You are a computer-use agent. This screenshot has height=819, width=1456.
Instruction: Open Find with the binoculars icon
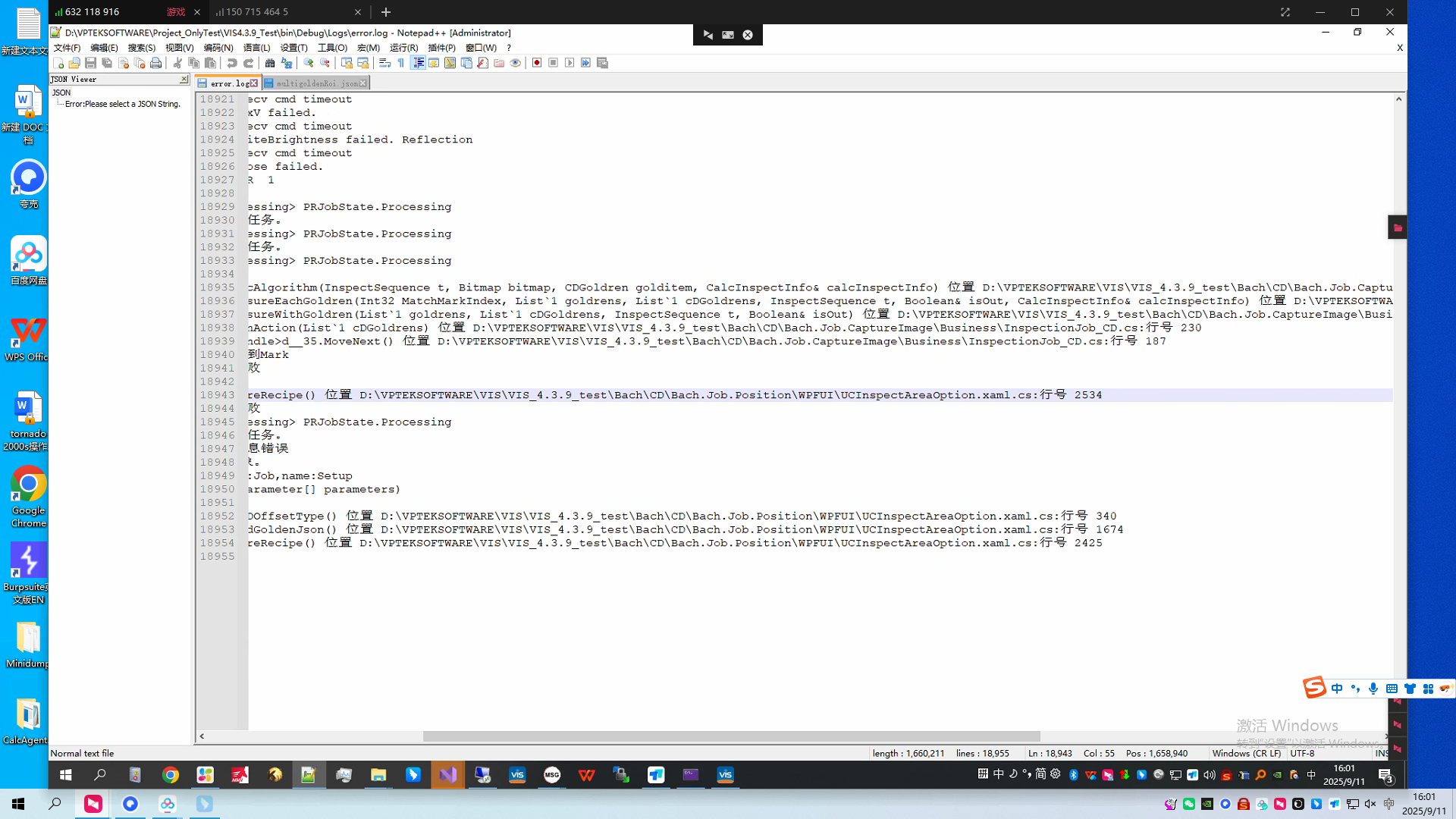(270, 63)
